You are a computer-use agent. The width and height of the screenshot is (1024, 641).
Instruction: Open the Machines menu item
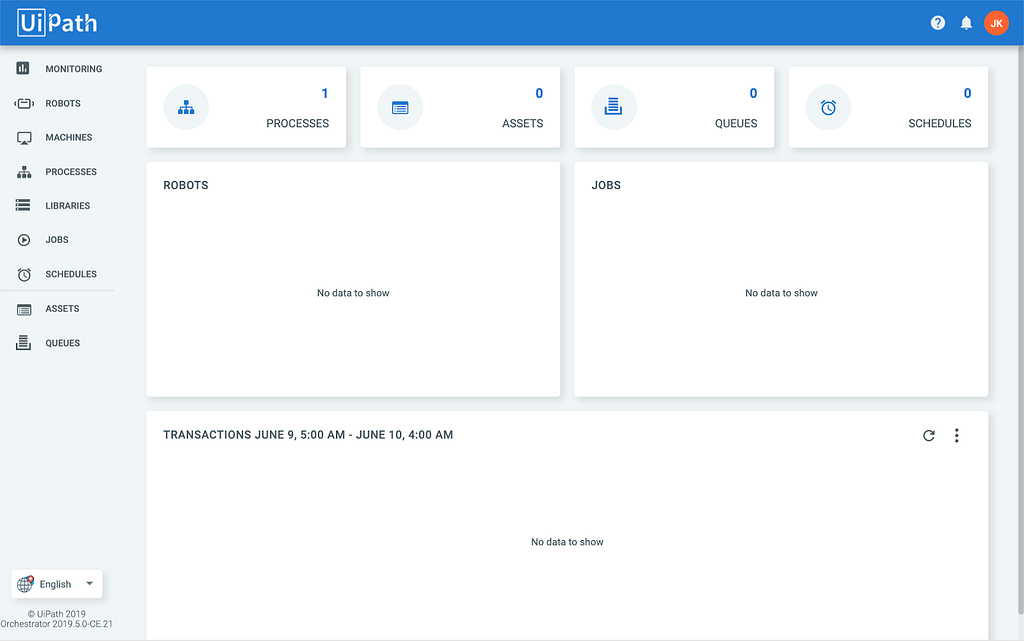[69, 137]
